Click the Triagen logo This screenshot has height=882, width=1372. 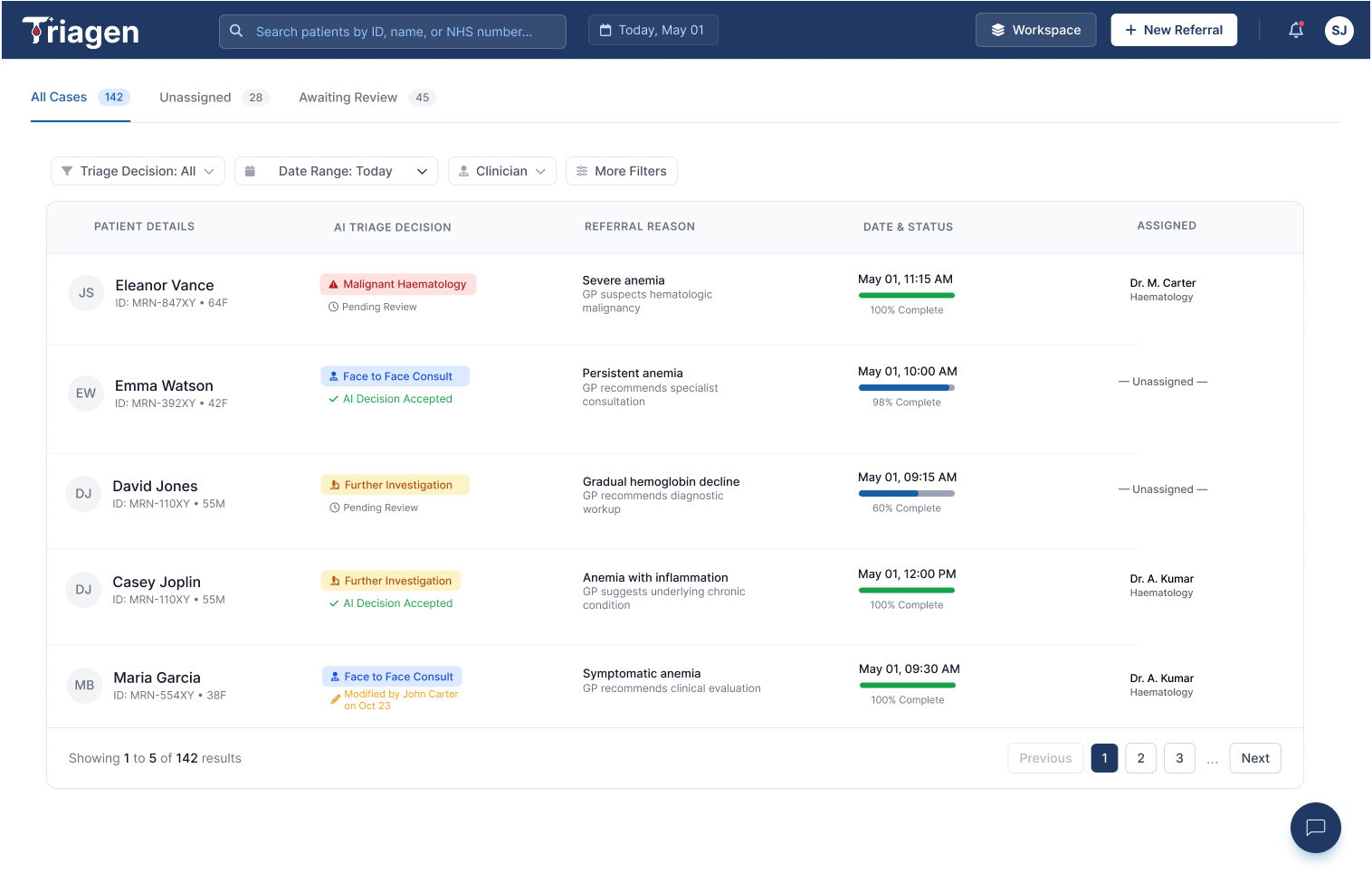coord(81,32)
